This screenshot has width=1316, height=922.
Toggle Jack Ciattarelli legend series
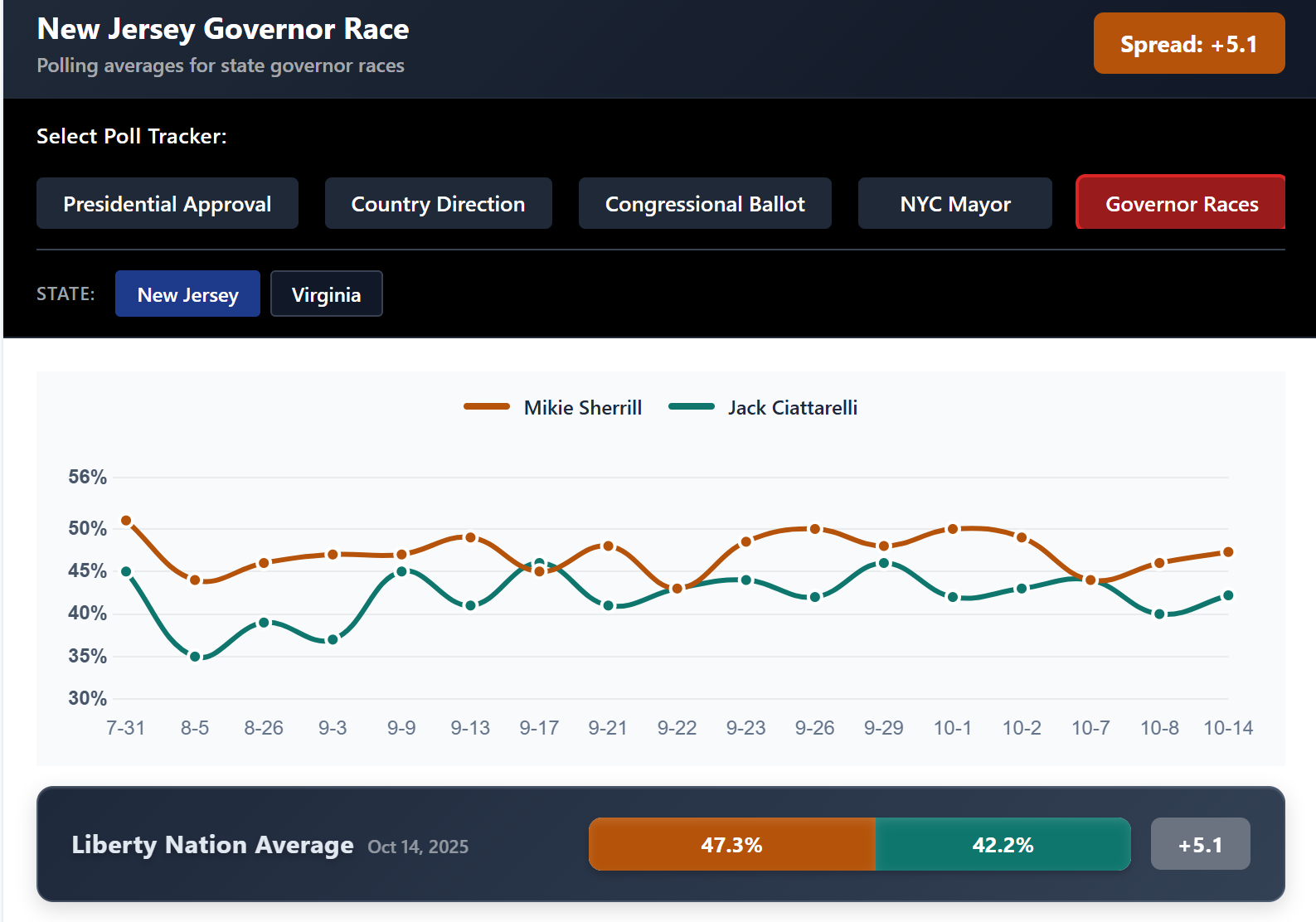tap(763, 407)
